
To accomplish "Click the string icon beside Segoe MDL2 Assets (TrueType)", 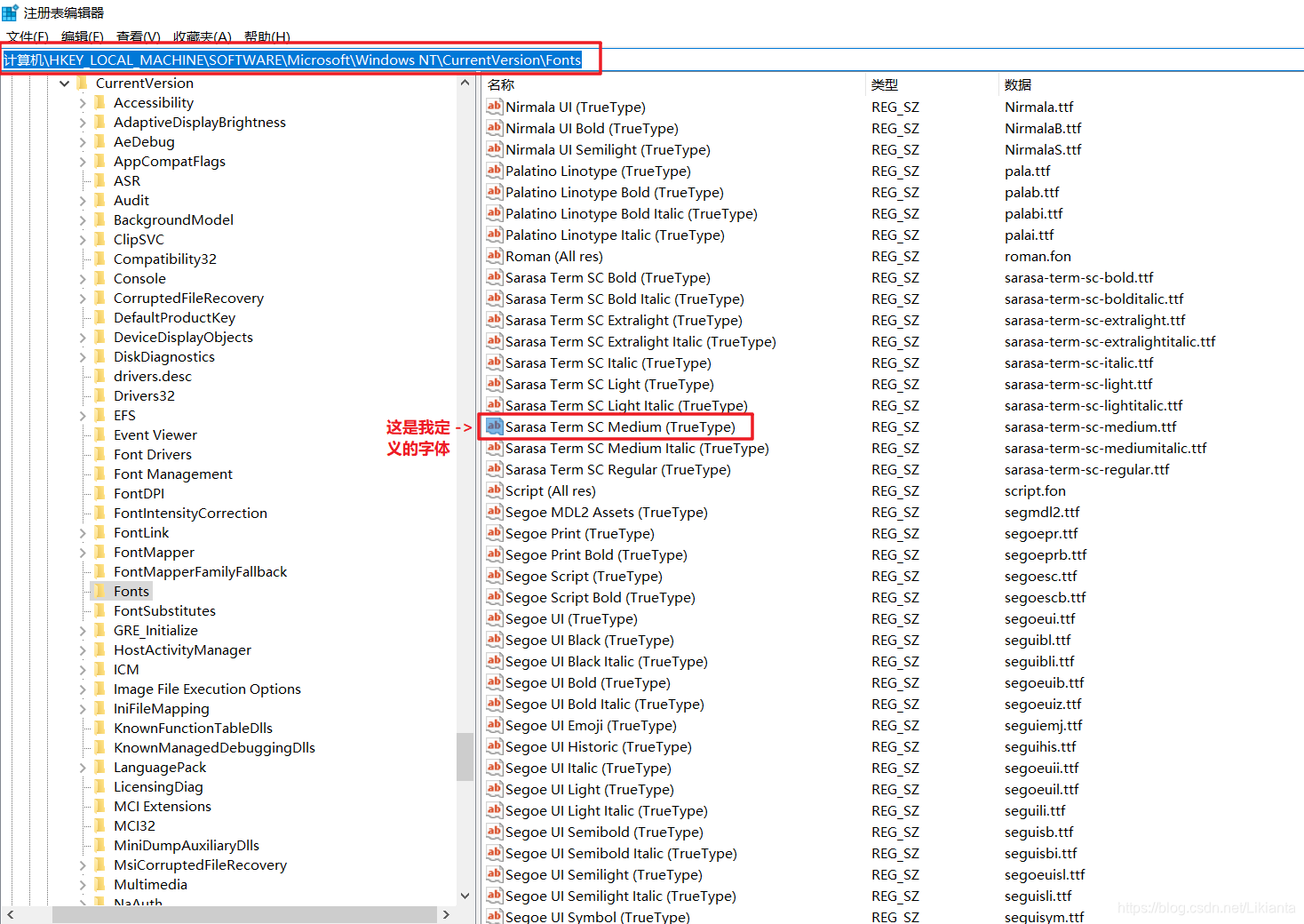I will 495,512.
